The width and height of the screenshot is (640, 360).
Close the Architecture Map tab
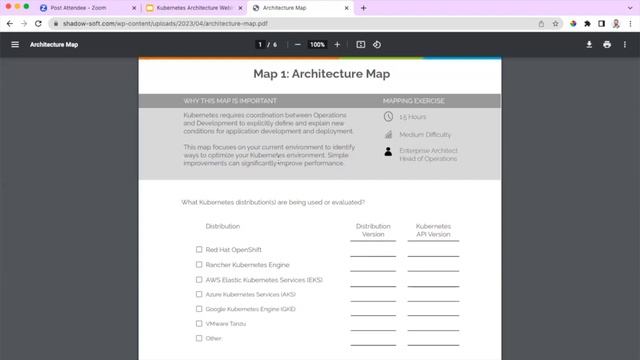click(x=347, y=8)
